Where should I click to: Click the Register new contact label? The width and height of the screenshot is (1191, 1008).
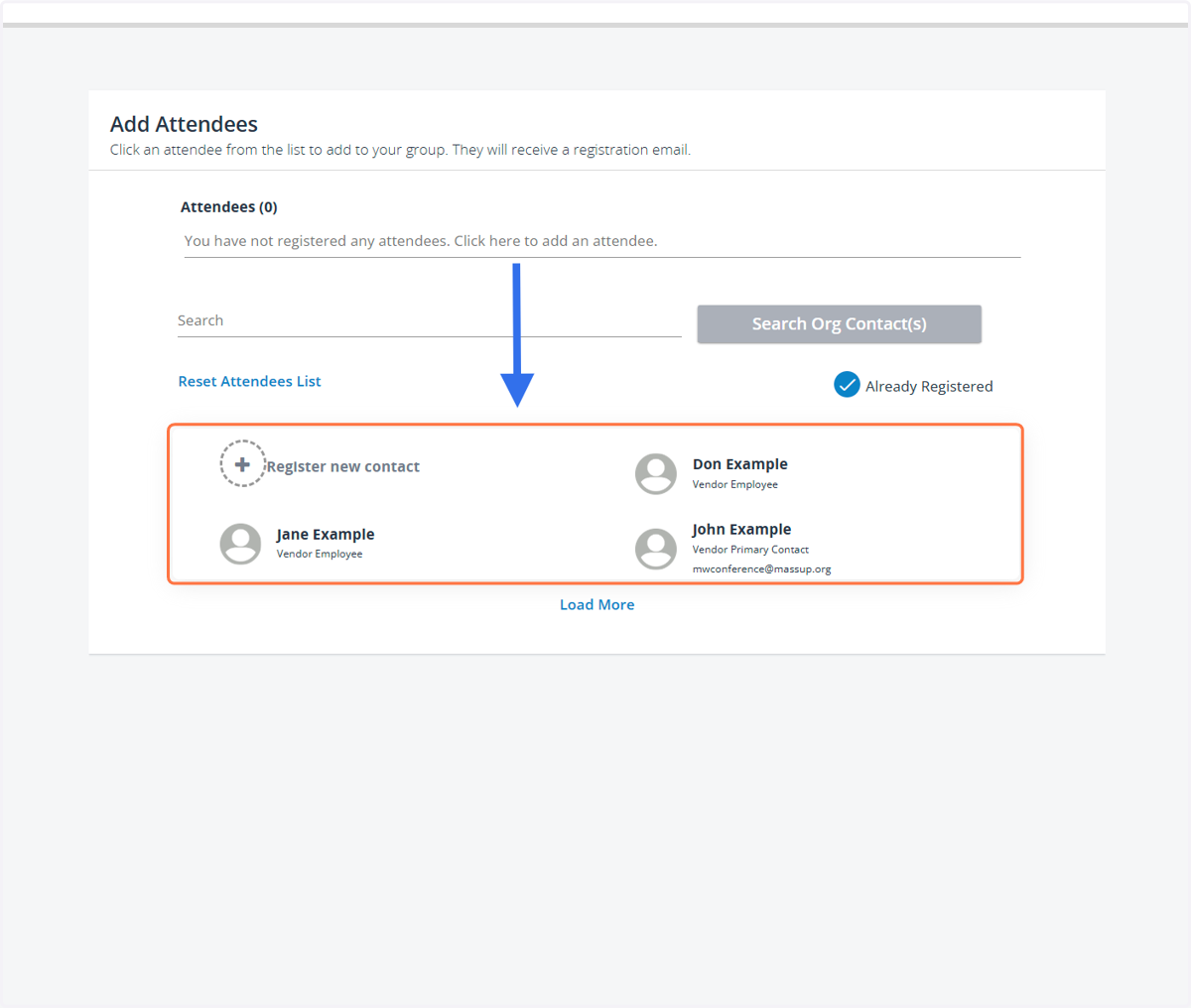tap(342, 466)
